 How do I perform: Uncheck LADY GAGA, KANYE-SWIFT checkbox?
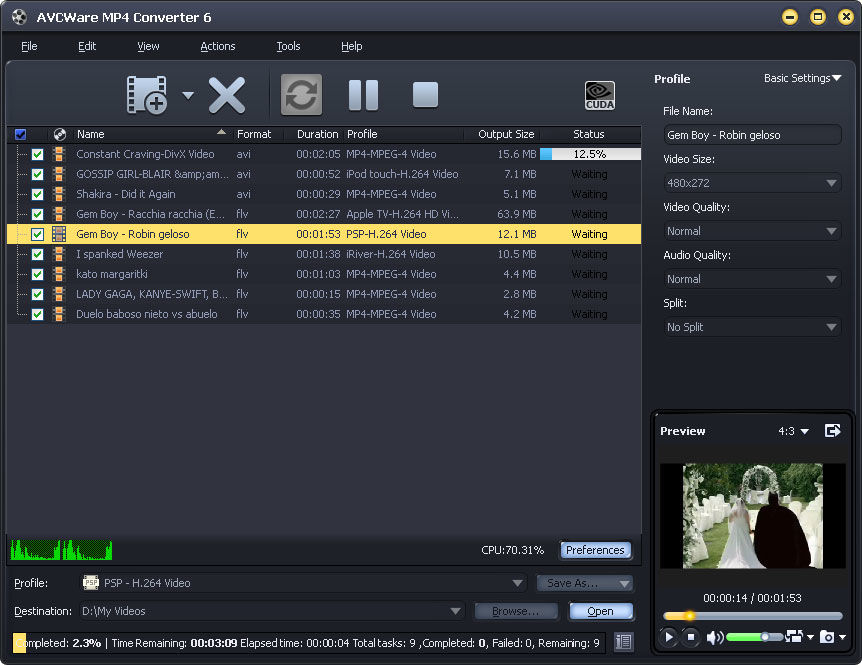[x=37, y=294]
